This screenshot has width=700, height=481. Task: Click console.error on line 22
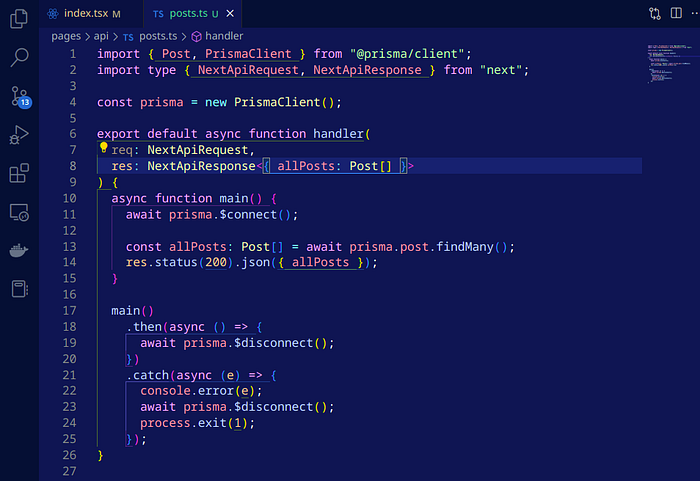pyautogui.click(x=187, y=391)
